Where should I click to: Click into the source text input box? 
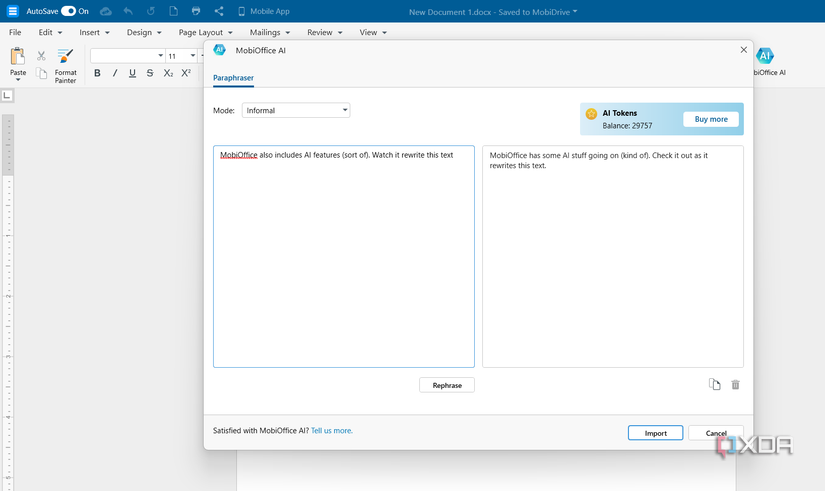[344, 256]
